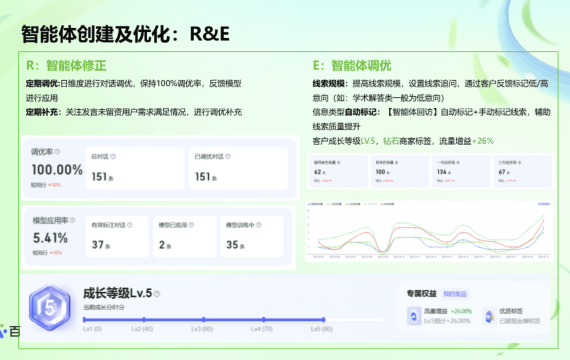Click the 流量增益 benefit icon
This screenshot has width=570, height=360.
pos(414,316)
